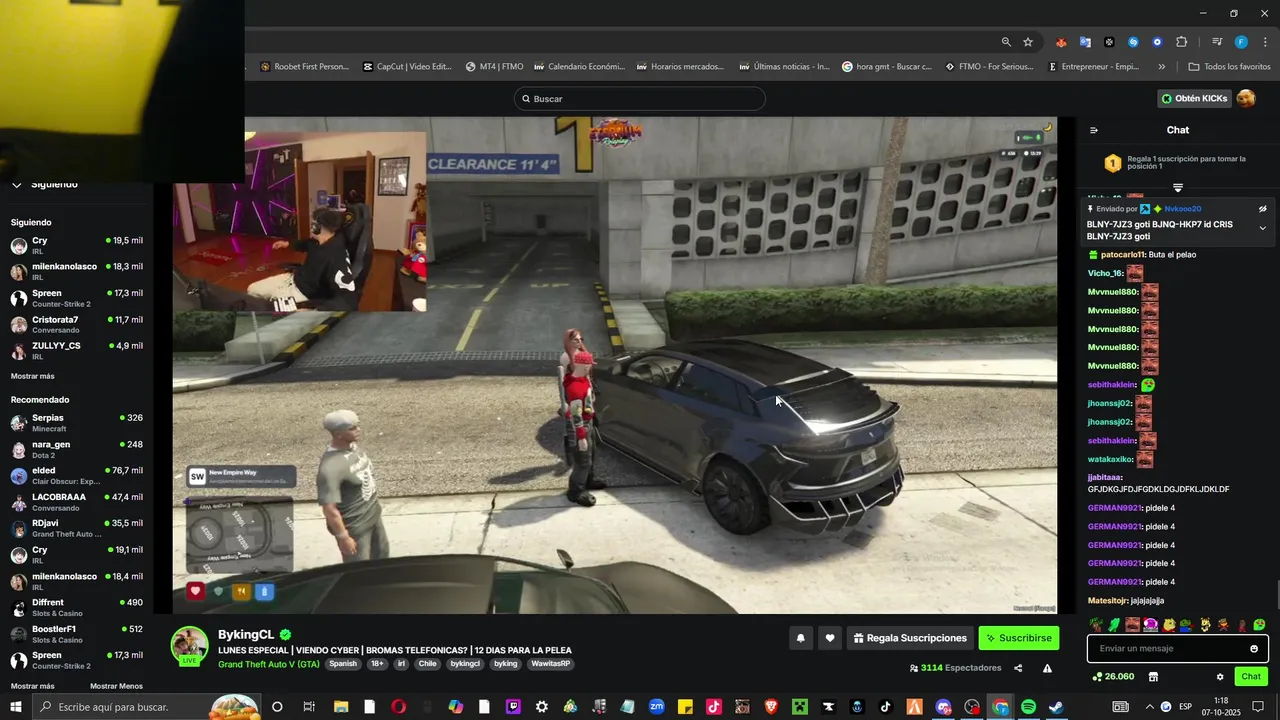This screenshot has height=720, width=1280.
Task: Click the green Chat send button
Action: 1251,677
